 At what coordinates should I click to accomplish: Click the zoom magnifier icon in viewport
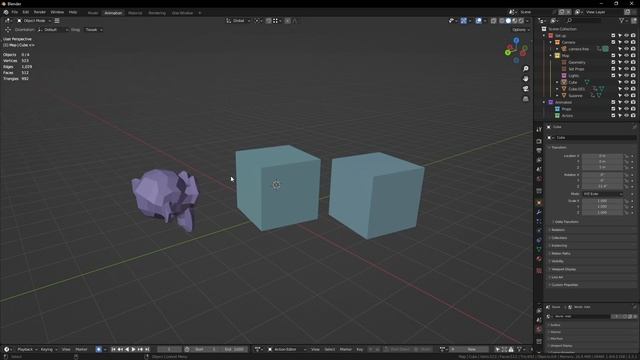point(526,69)
